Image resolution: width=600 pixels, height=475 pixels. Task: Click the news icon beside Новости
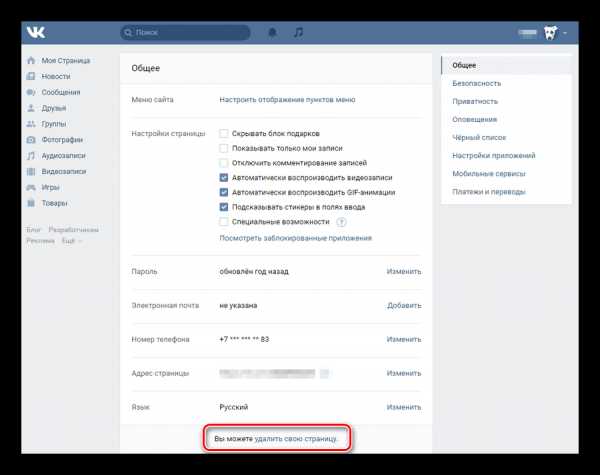31,76
